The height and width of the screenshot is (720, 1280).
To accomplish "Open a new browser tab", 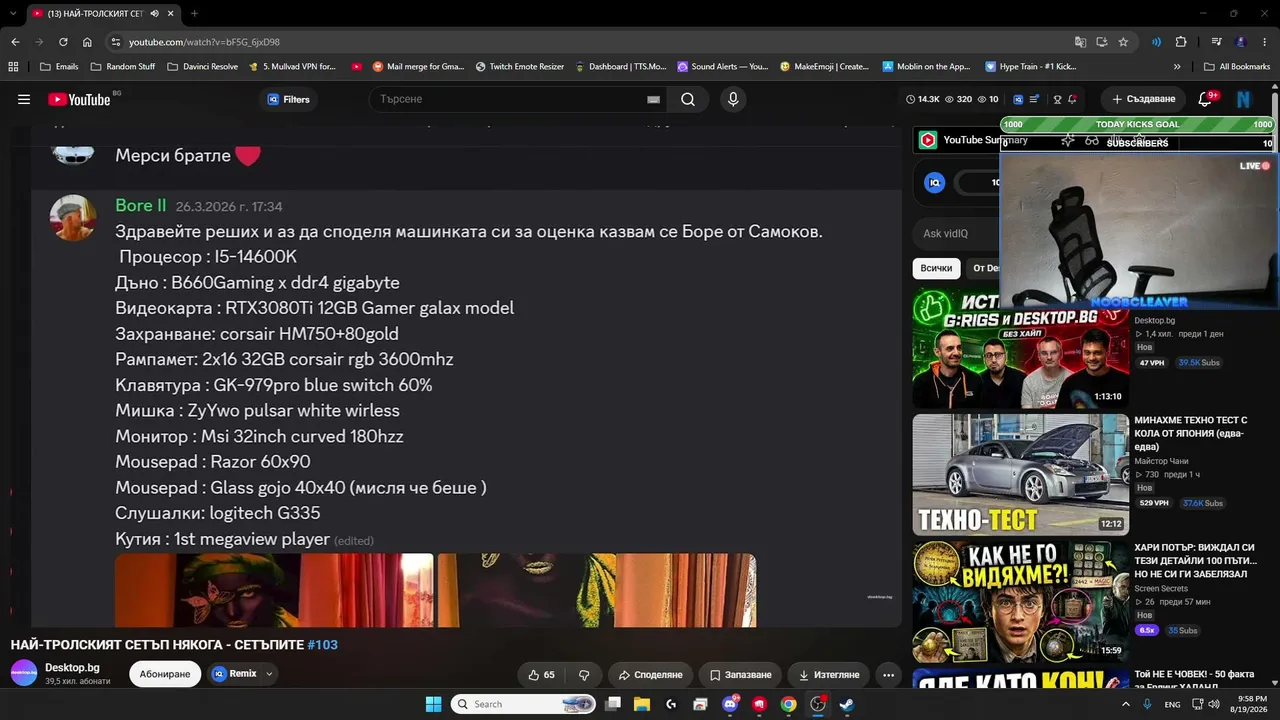I will pyautogui.click(x=194, y=14).
